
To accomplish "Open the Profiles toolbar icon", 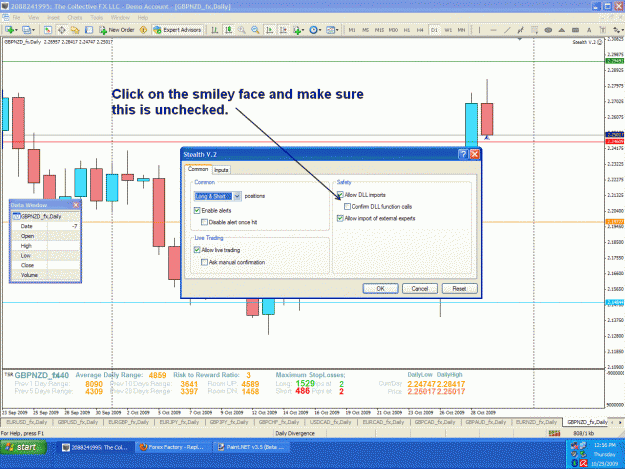I will (26, 30).
